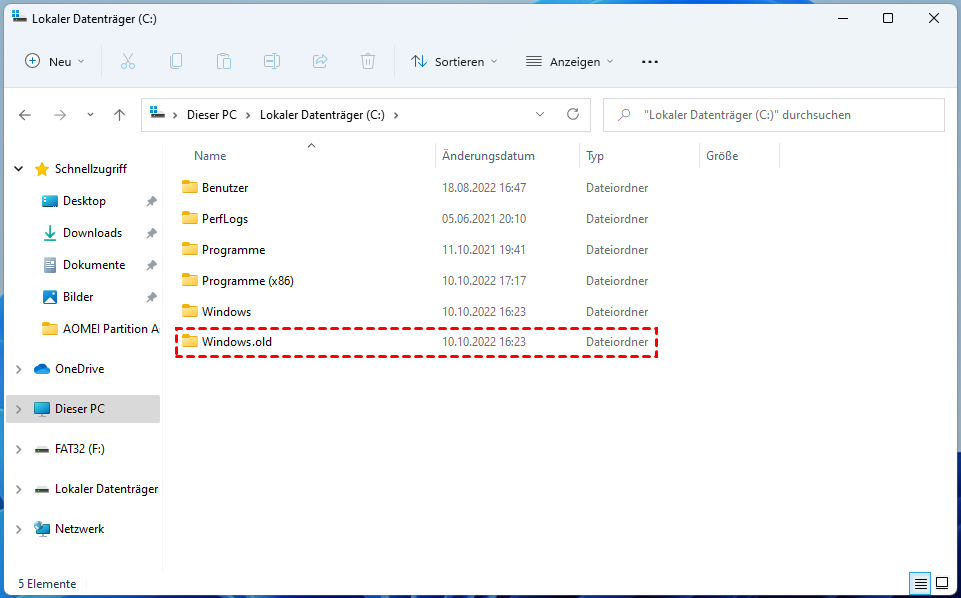
Task: Open the Neu dropdown menu
Action: [55, 61]
